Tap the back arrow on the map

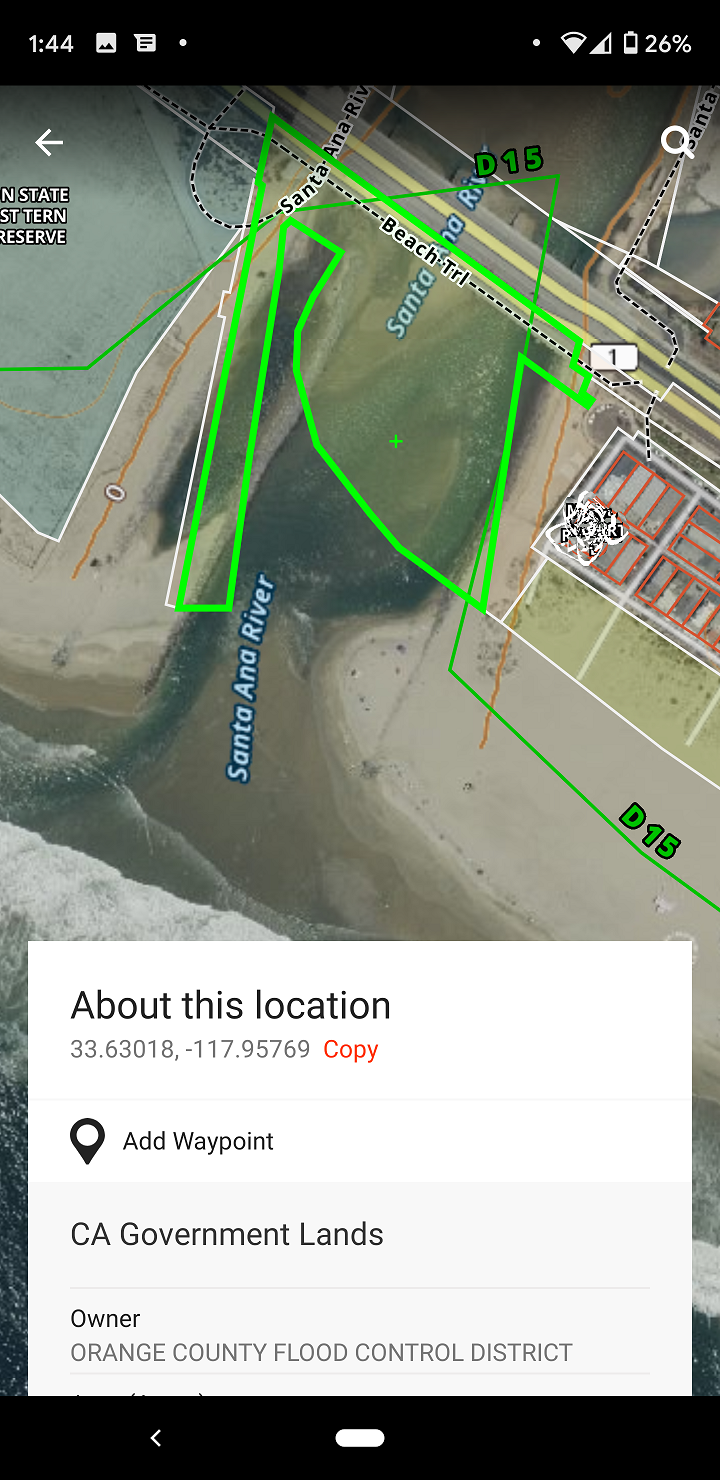[49, 143]
